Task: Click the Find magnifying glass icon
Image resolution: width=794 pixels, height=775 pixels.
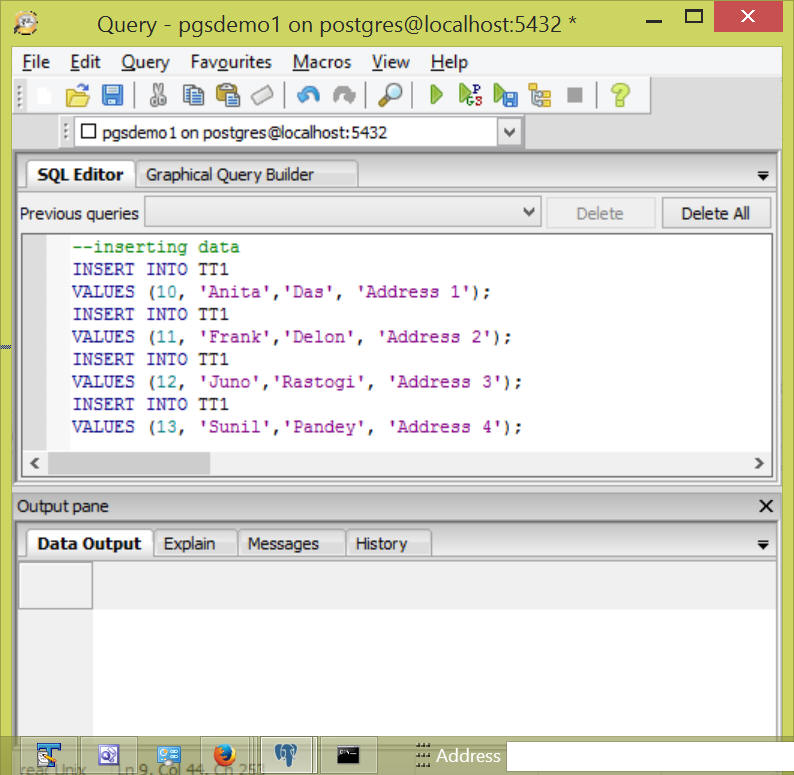Action: point(390,95)
